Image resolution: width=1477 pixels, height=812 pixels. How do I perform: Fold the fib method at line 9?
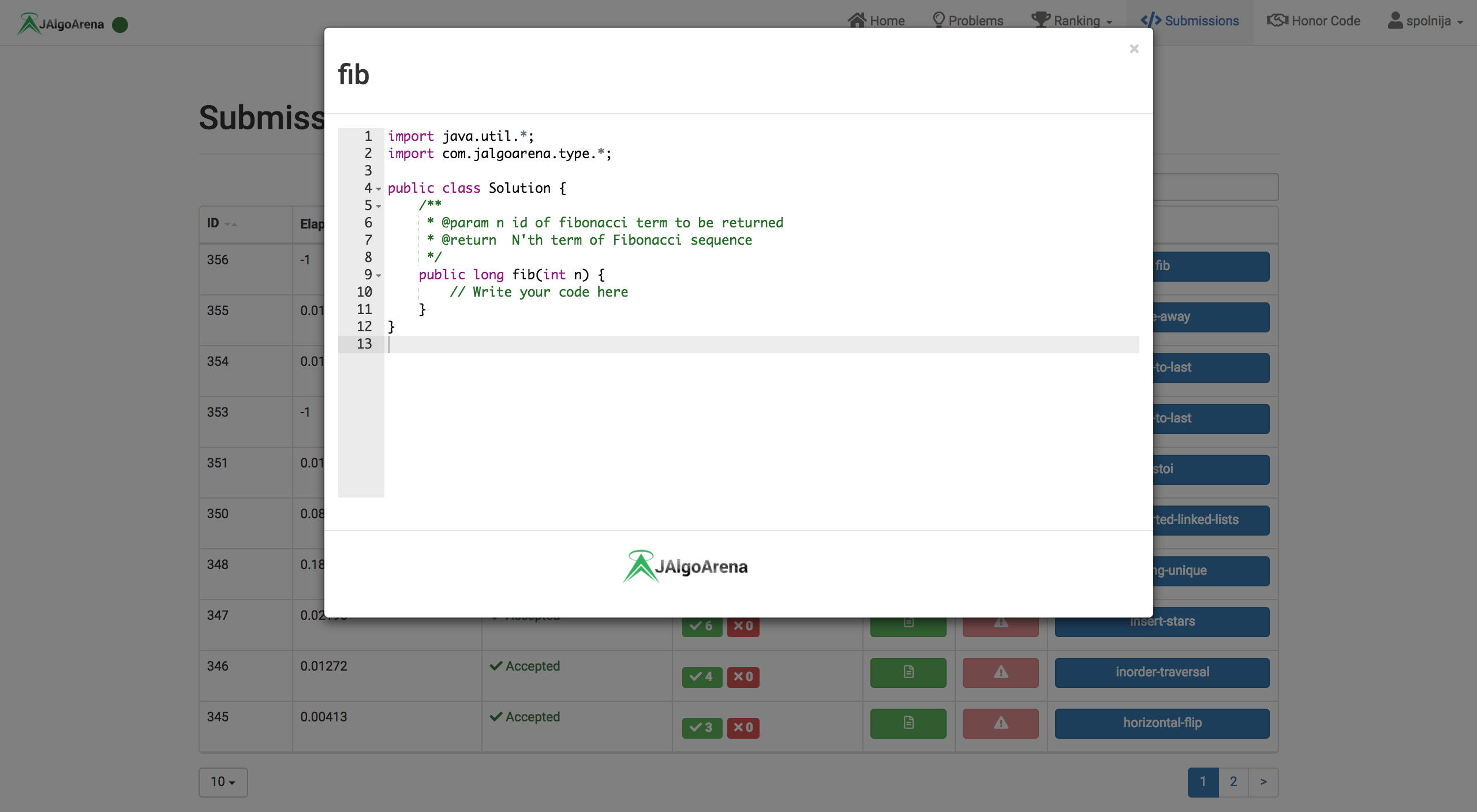[x=379, y=276]
